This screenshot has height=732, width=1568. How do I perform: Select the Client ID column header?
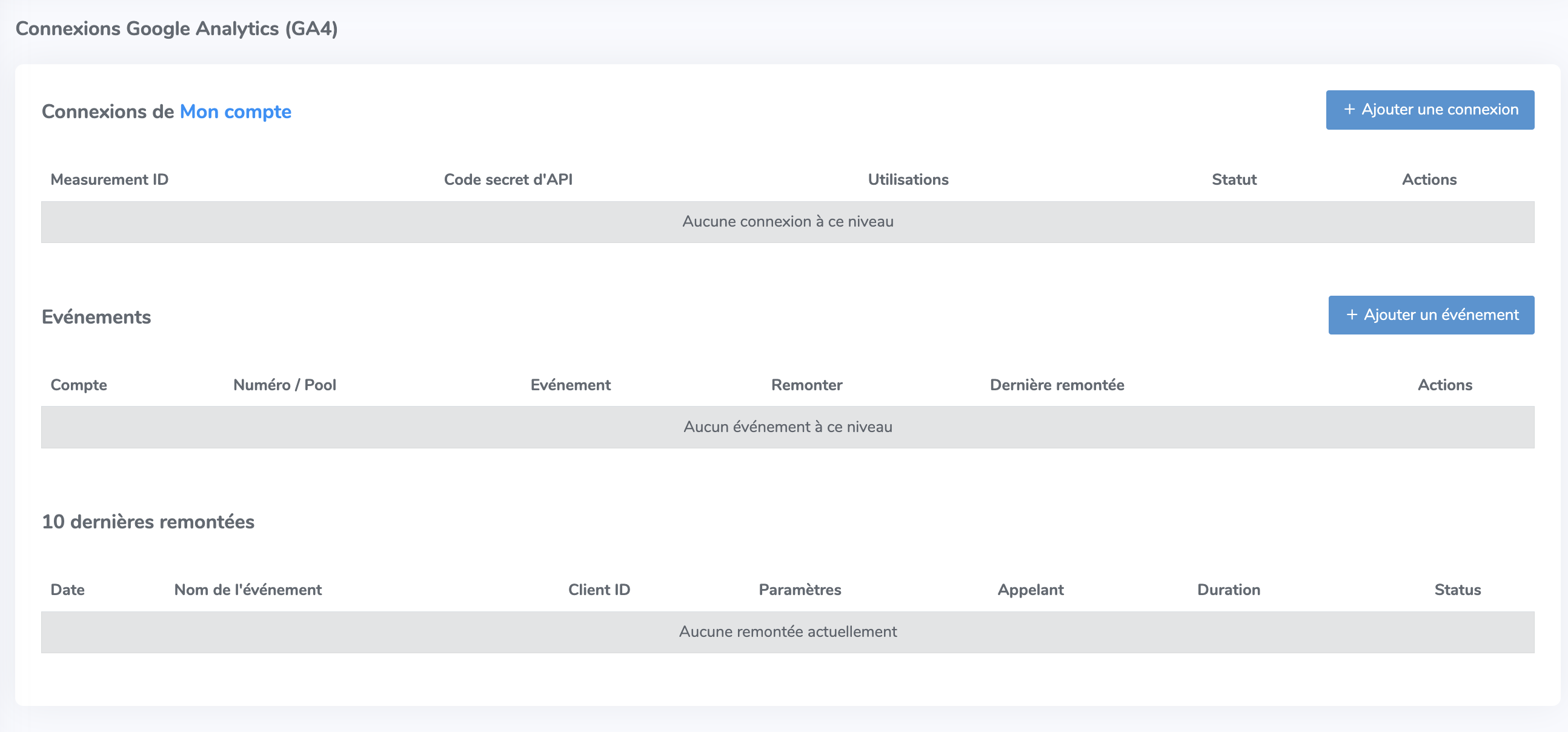pos(599,590)
